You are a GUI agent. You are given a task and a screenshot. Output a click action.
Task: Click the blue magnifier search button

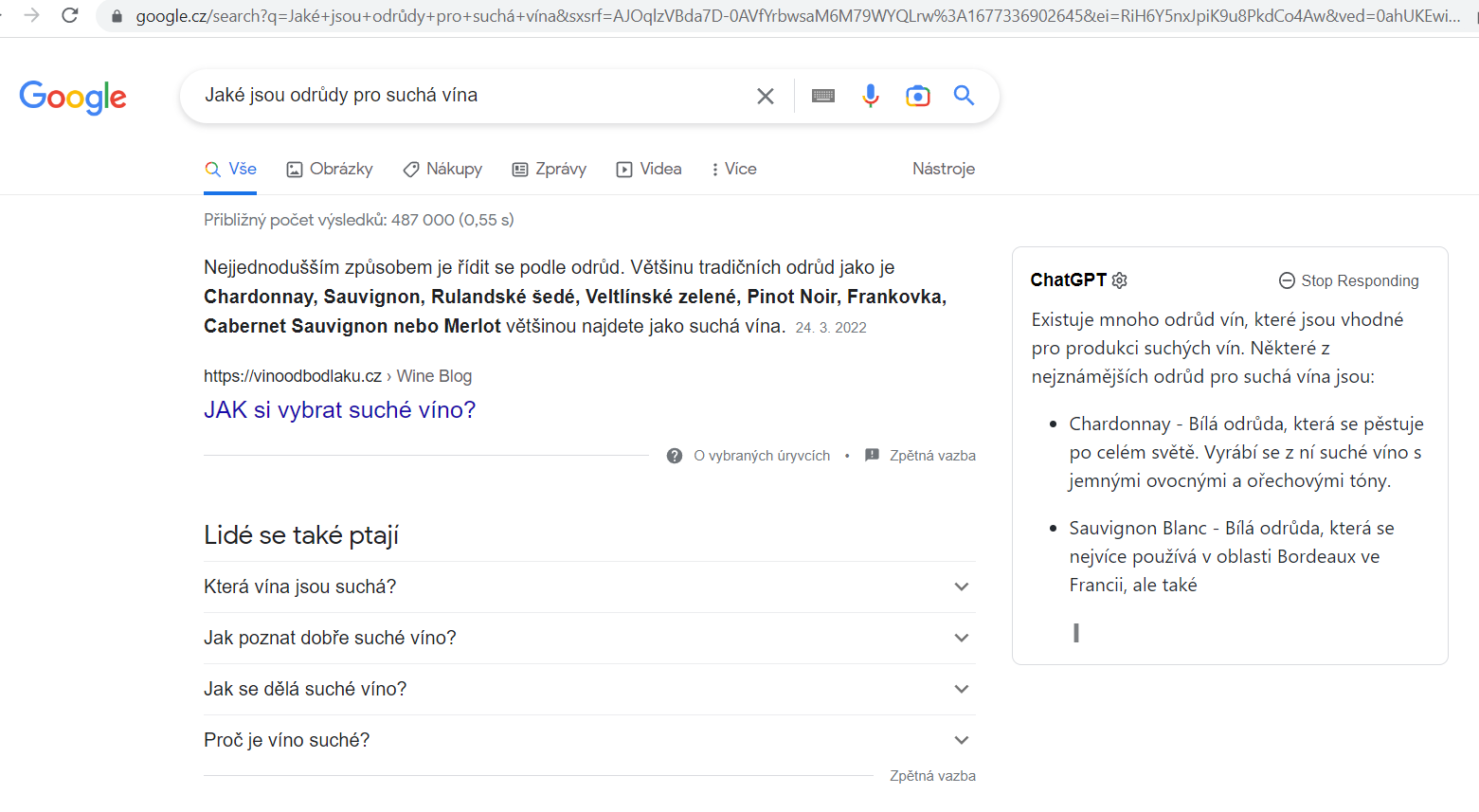point(964,96)
